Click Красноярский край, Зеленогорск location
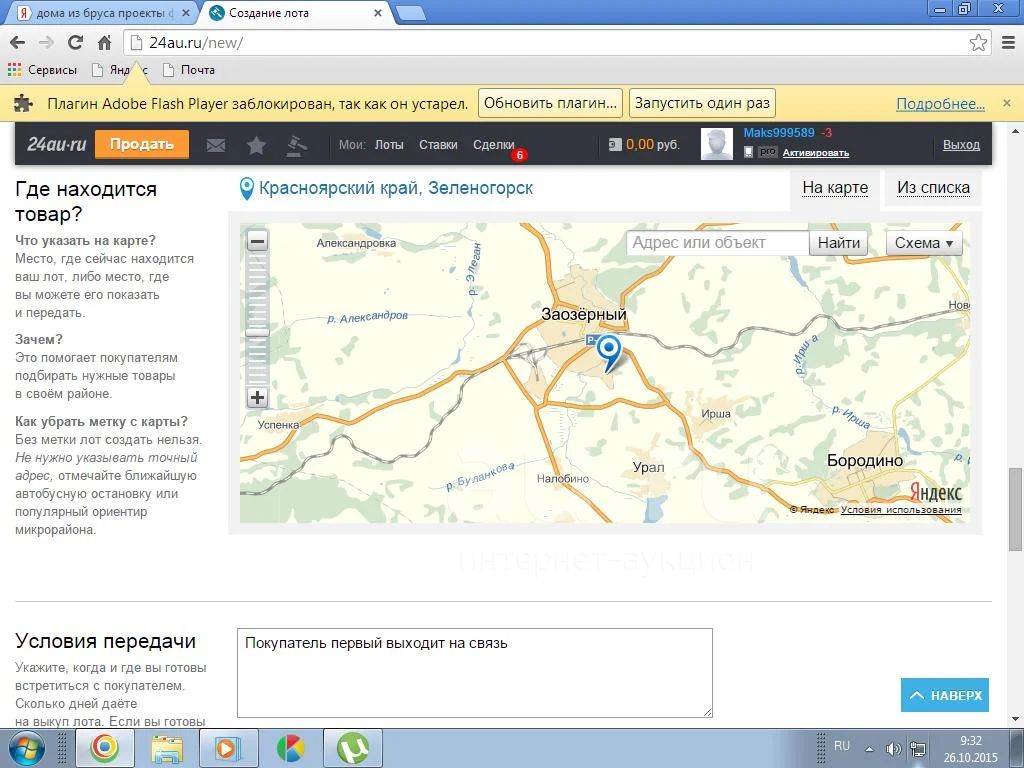Screen dimensions: 1024x768 396,188
